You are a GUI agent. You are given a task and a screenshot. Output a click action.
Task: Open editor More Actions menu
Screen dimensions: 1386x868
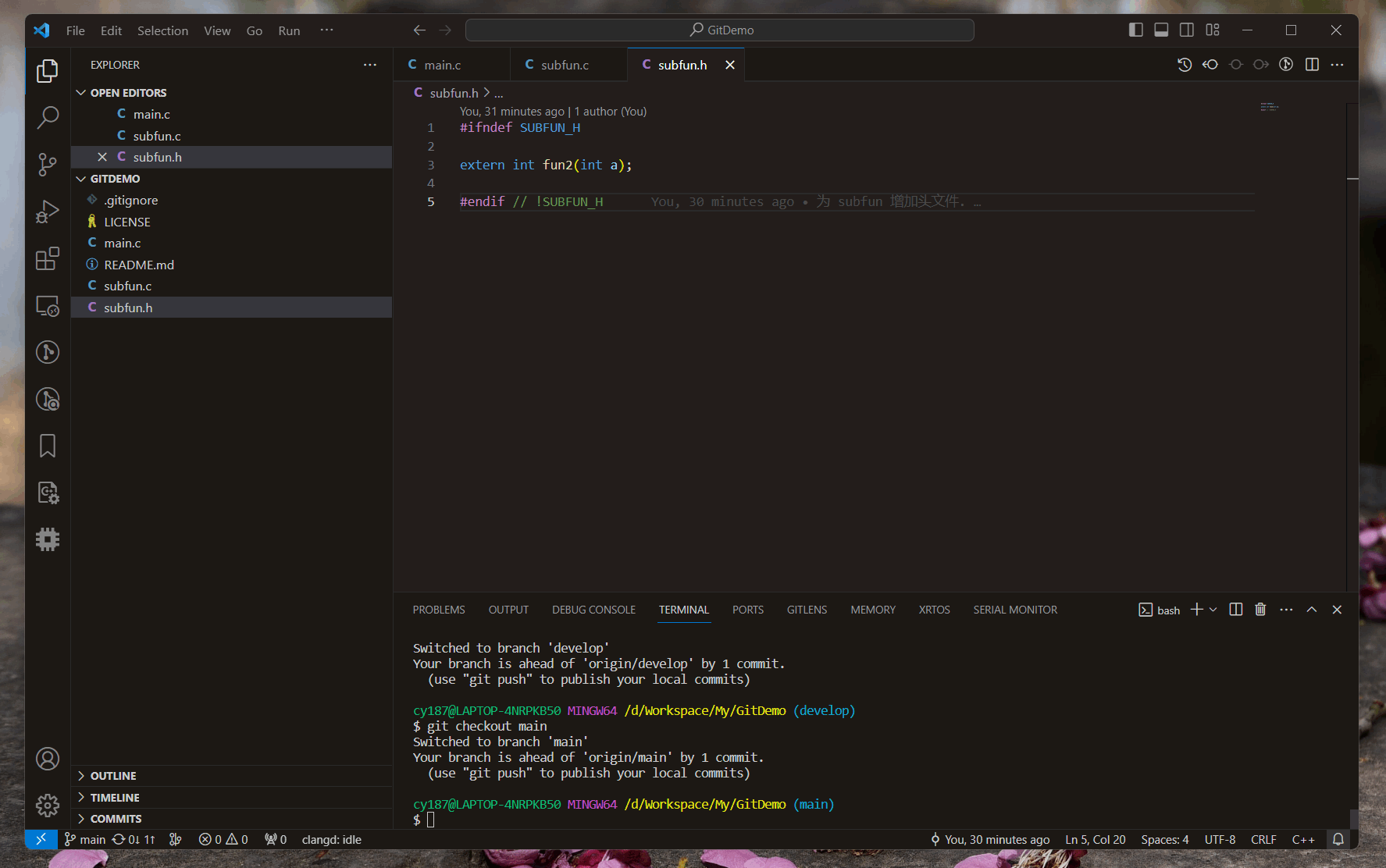click(x=1338, y=65)
